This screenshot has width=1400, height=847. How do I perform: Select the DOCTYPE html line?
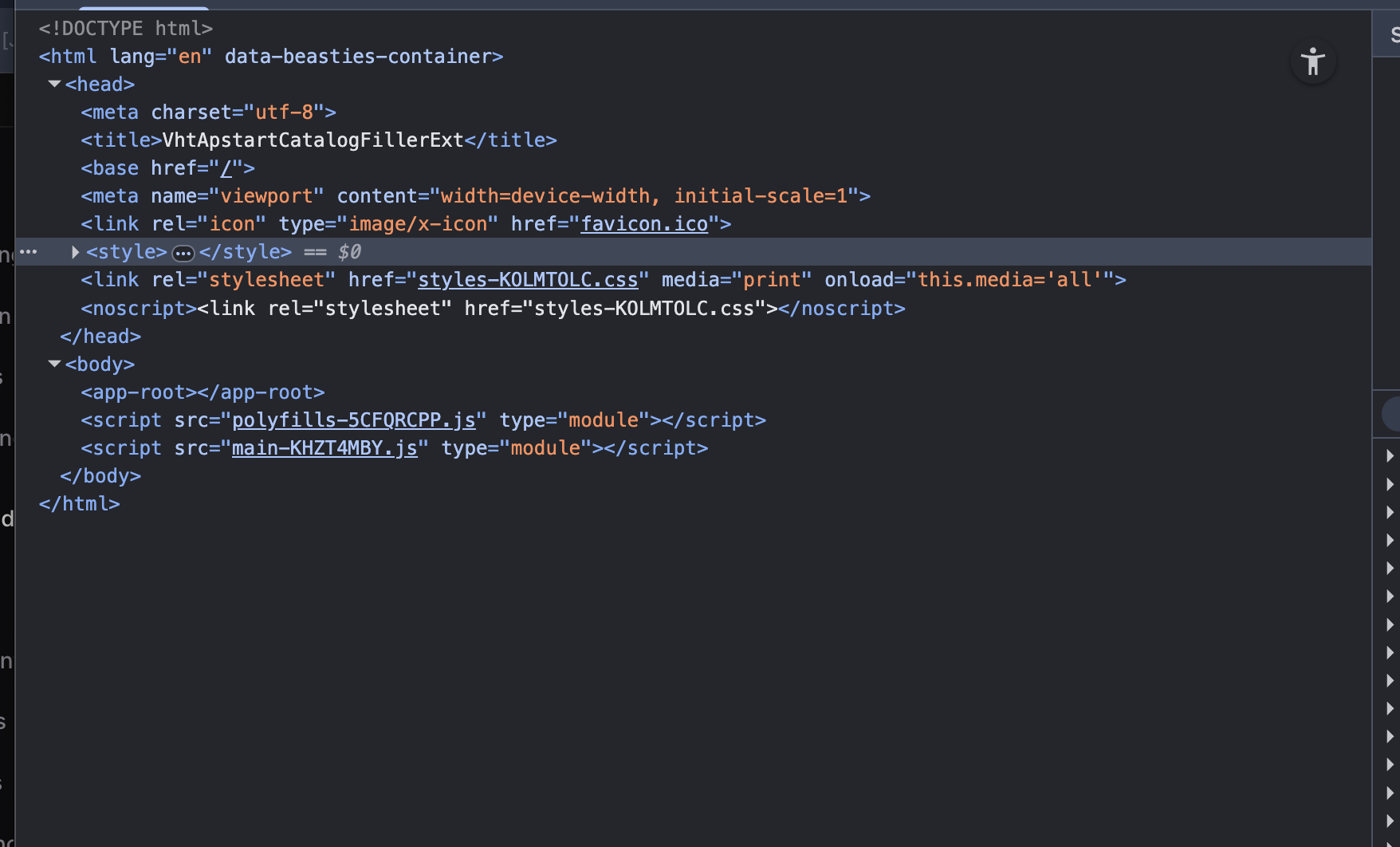(x=126, y=29)
